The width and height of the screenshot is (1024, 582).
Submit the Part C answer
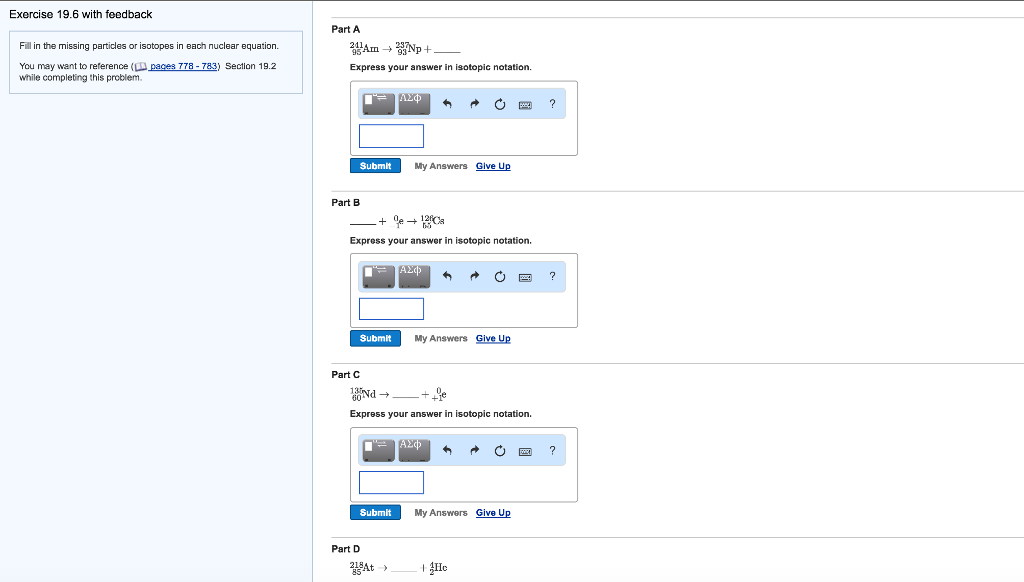375,513
